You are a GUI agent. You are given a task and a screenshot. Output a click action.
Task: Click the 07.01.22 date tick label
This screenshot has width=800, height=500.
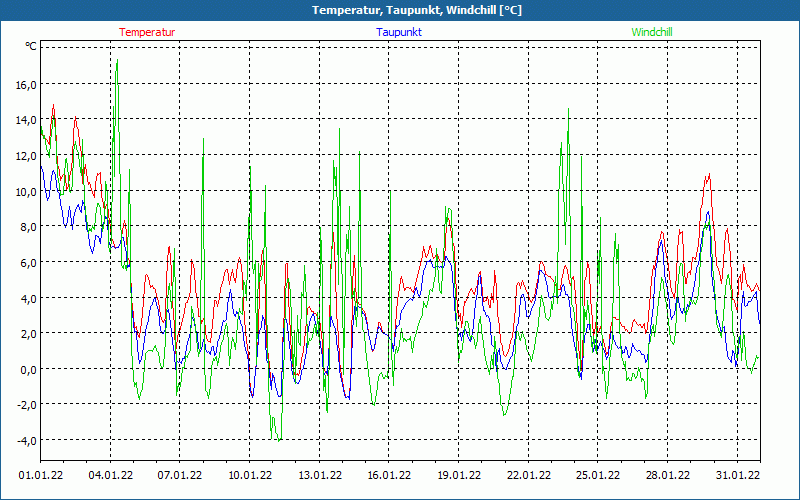180,476
